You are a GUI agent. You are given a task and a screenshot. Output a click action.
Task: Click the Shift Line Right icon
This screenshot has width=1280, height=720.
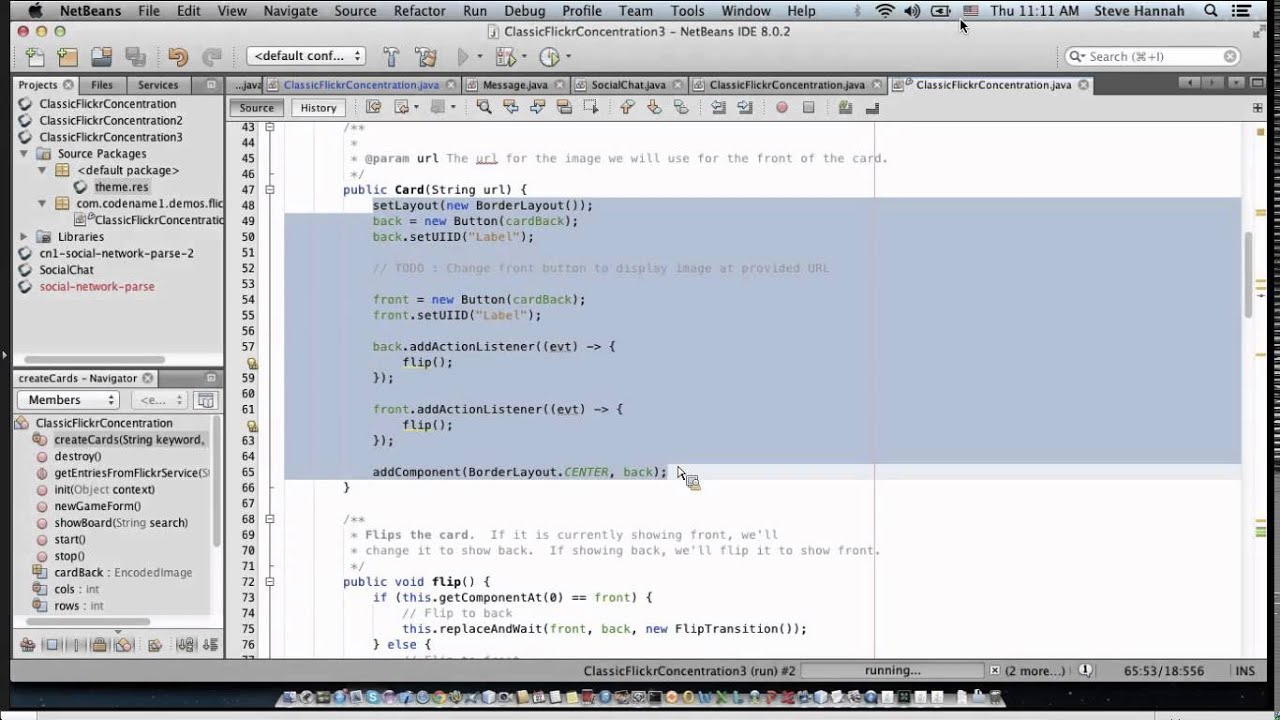(745, 107)
